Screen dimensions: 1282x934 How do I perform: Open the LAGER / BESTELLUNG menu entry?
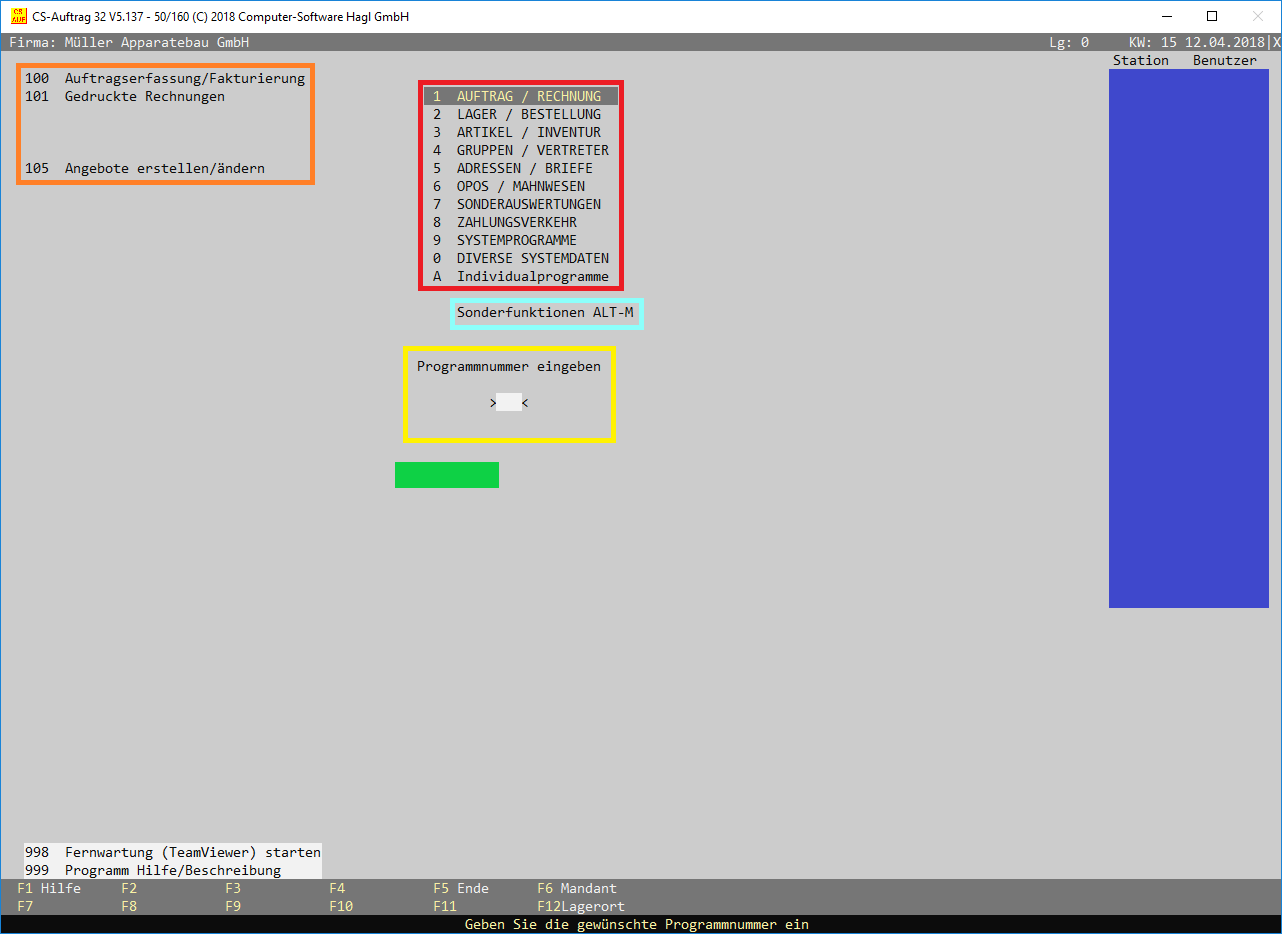coord(520,114)
